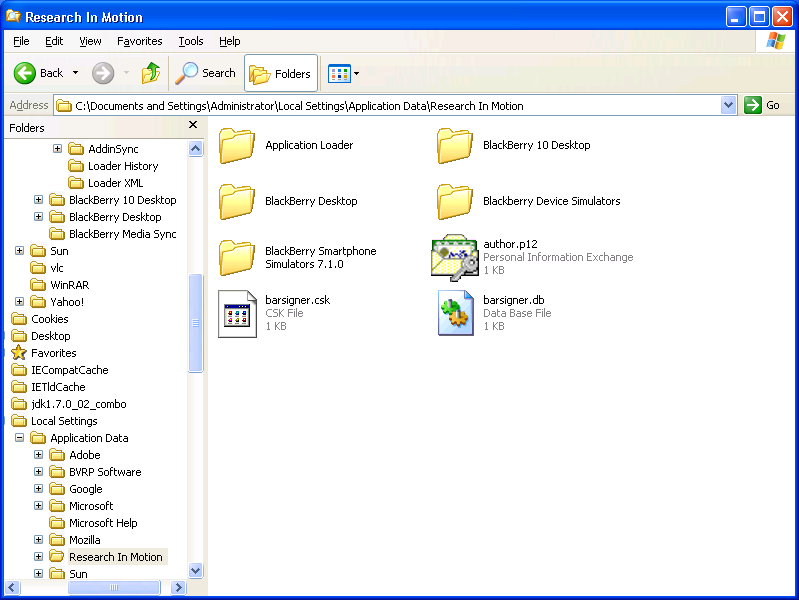Image resolution: width=799 pixels, height=600 pixels.
Task: Go up one folder level
Action: 151,73
